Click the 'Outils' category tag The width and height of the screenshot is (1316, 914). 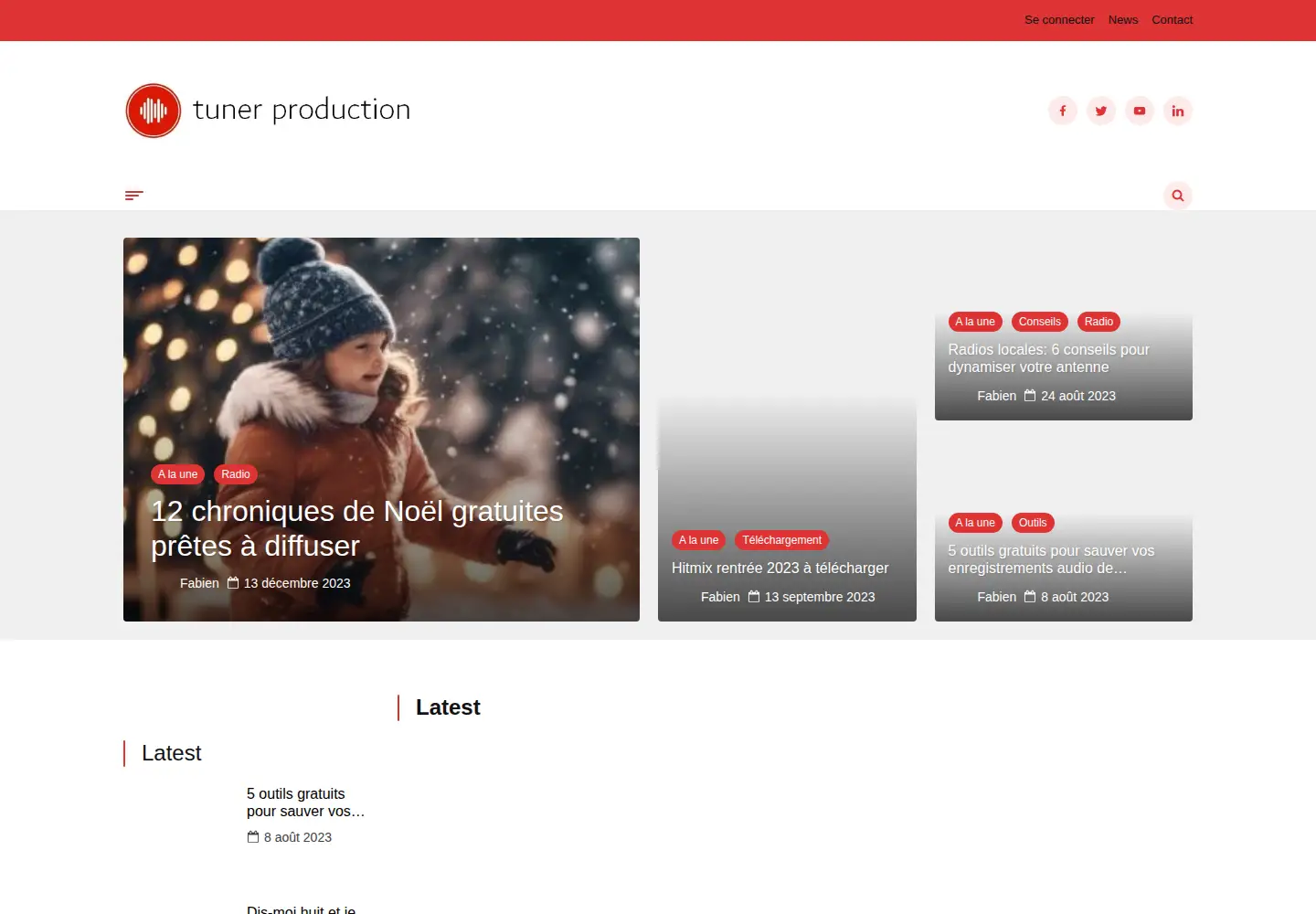click(1033, 523)
